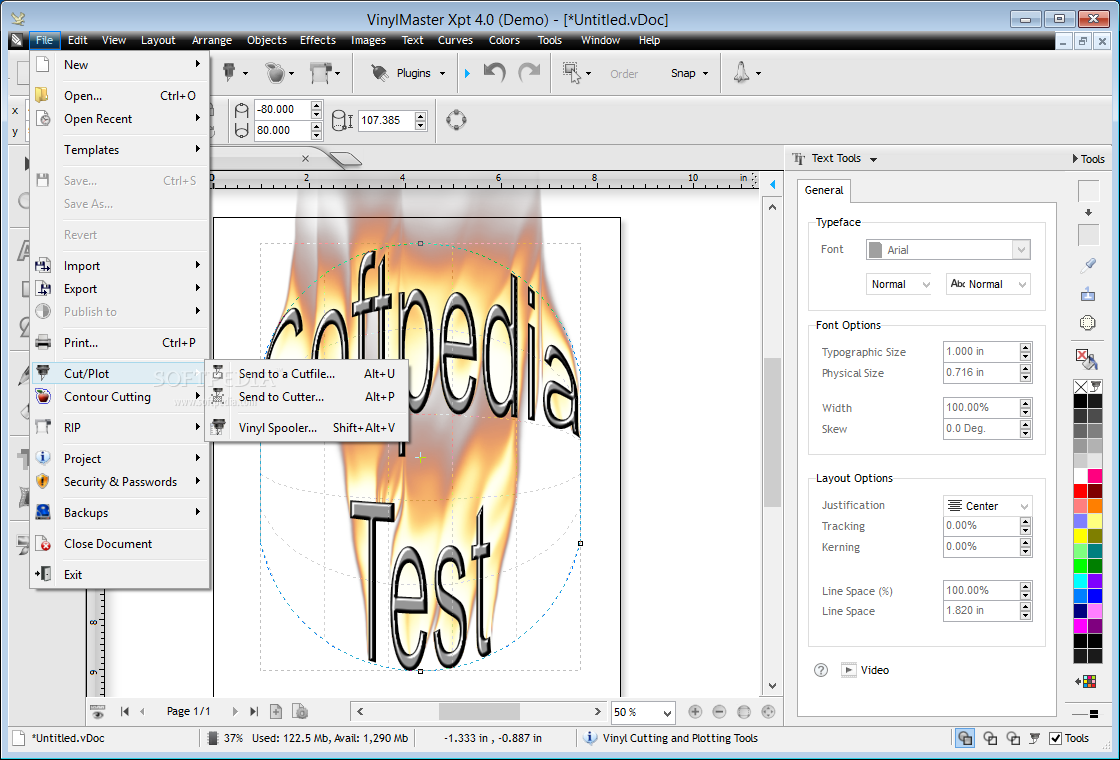Screen dimensions: 1120x760
Task: Click the dotted octagon icon in the color panel
Action: coord(1088,323)
